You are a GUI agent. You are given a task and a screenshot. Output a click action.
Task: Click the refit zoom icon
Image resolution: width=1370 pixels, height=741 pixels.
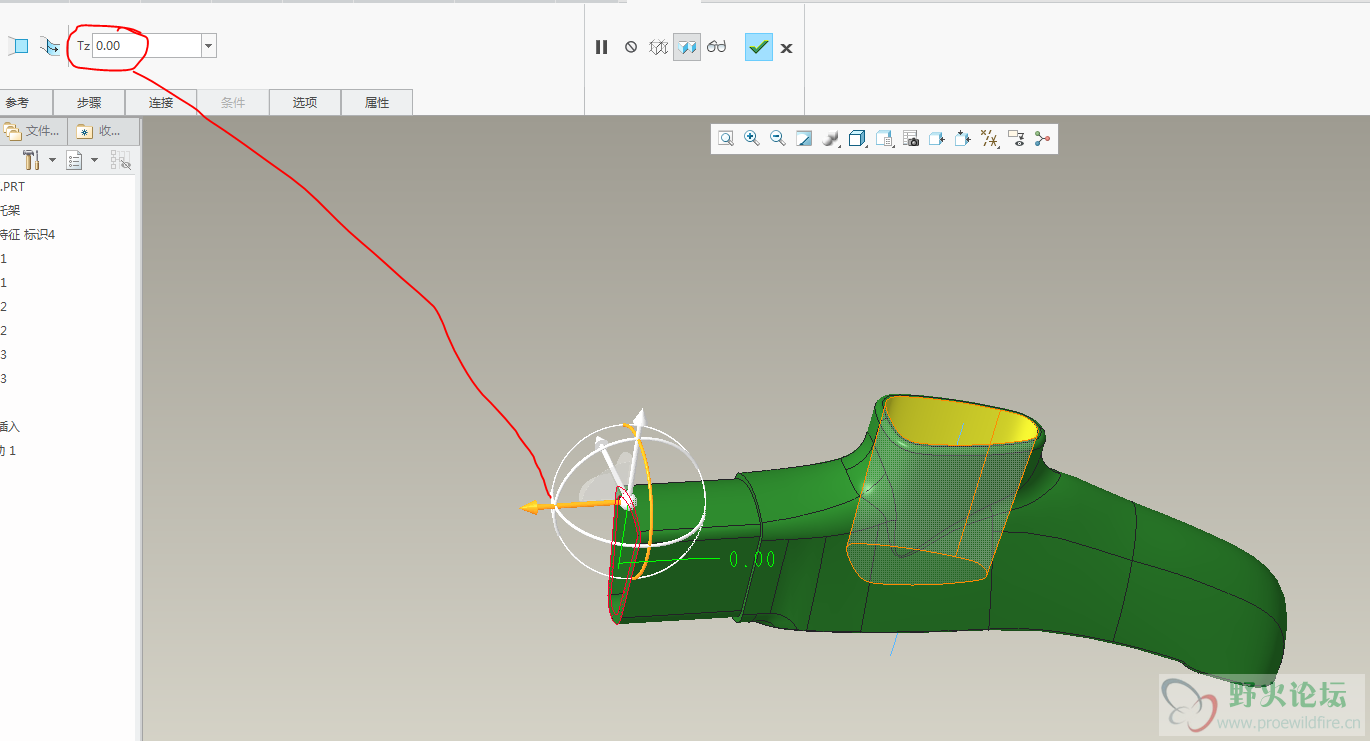tap(726, 139)
